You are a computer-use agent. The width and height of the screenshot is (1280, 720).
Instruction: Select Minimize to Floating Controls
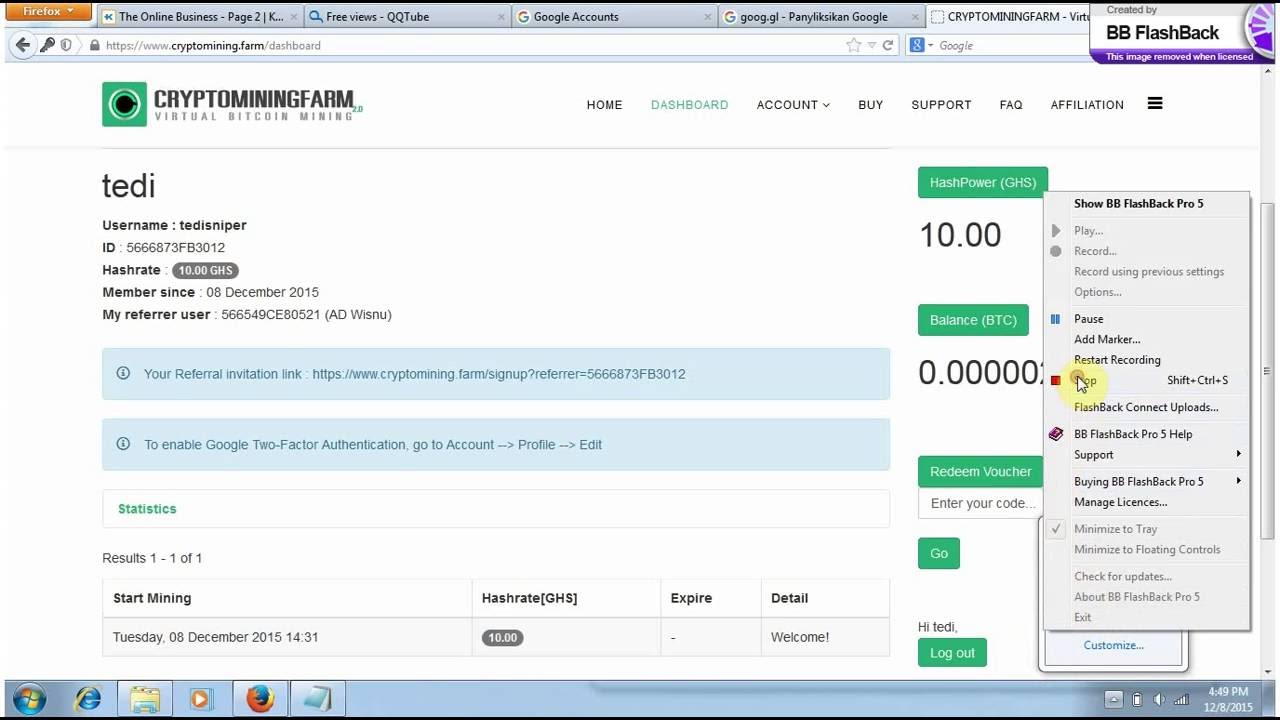(x=1147, y=549)
